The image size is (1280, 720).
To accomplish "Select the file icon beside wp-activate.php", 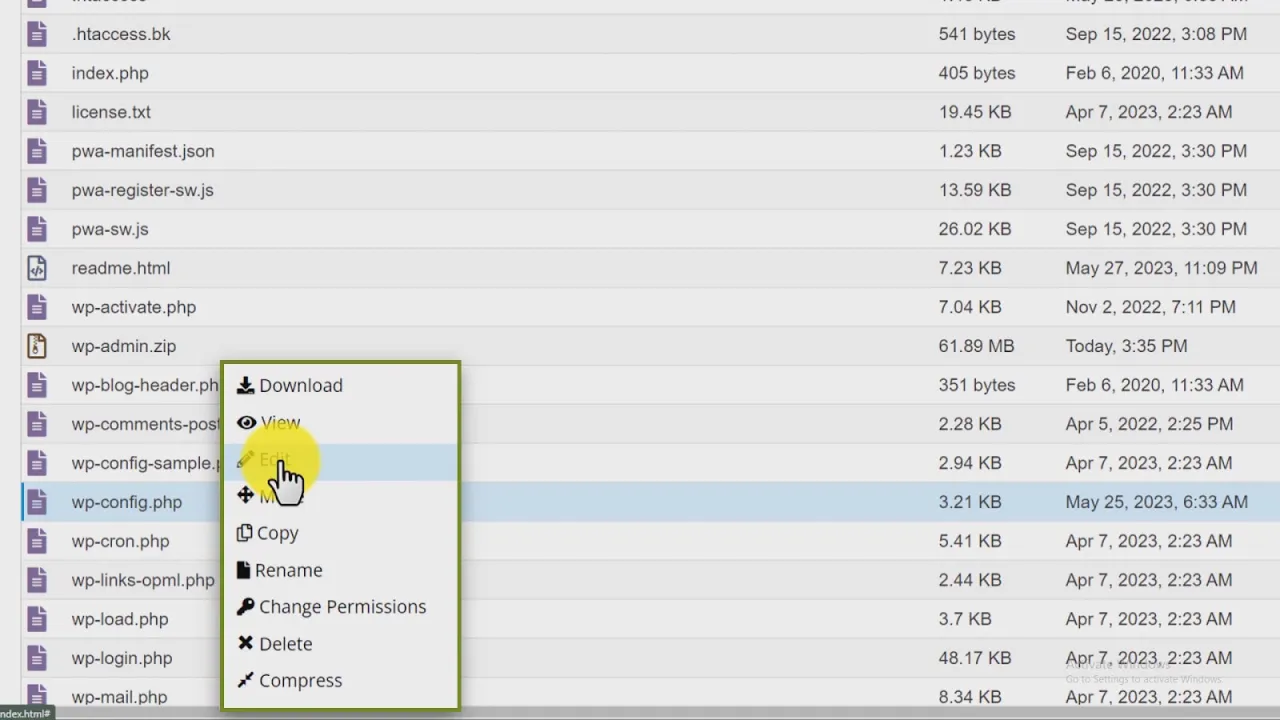I will [x=37, y=307].
